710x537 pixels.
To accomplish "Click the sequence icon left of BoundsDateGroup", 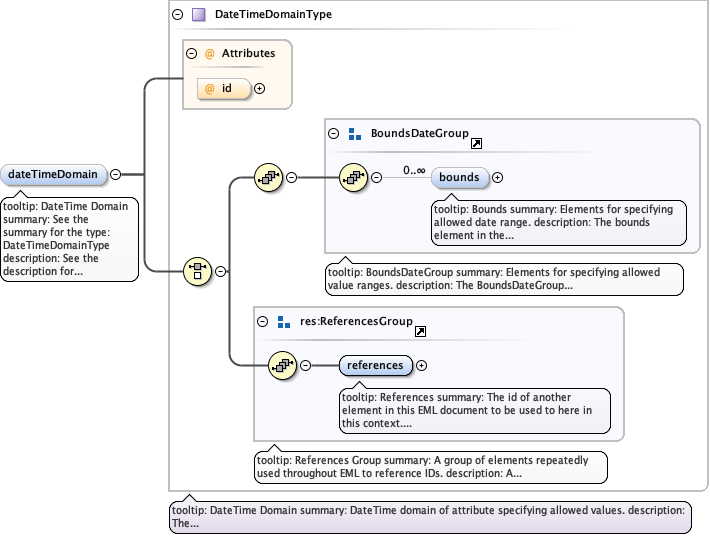I will 270,178.
